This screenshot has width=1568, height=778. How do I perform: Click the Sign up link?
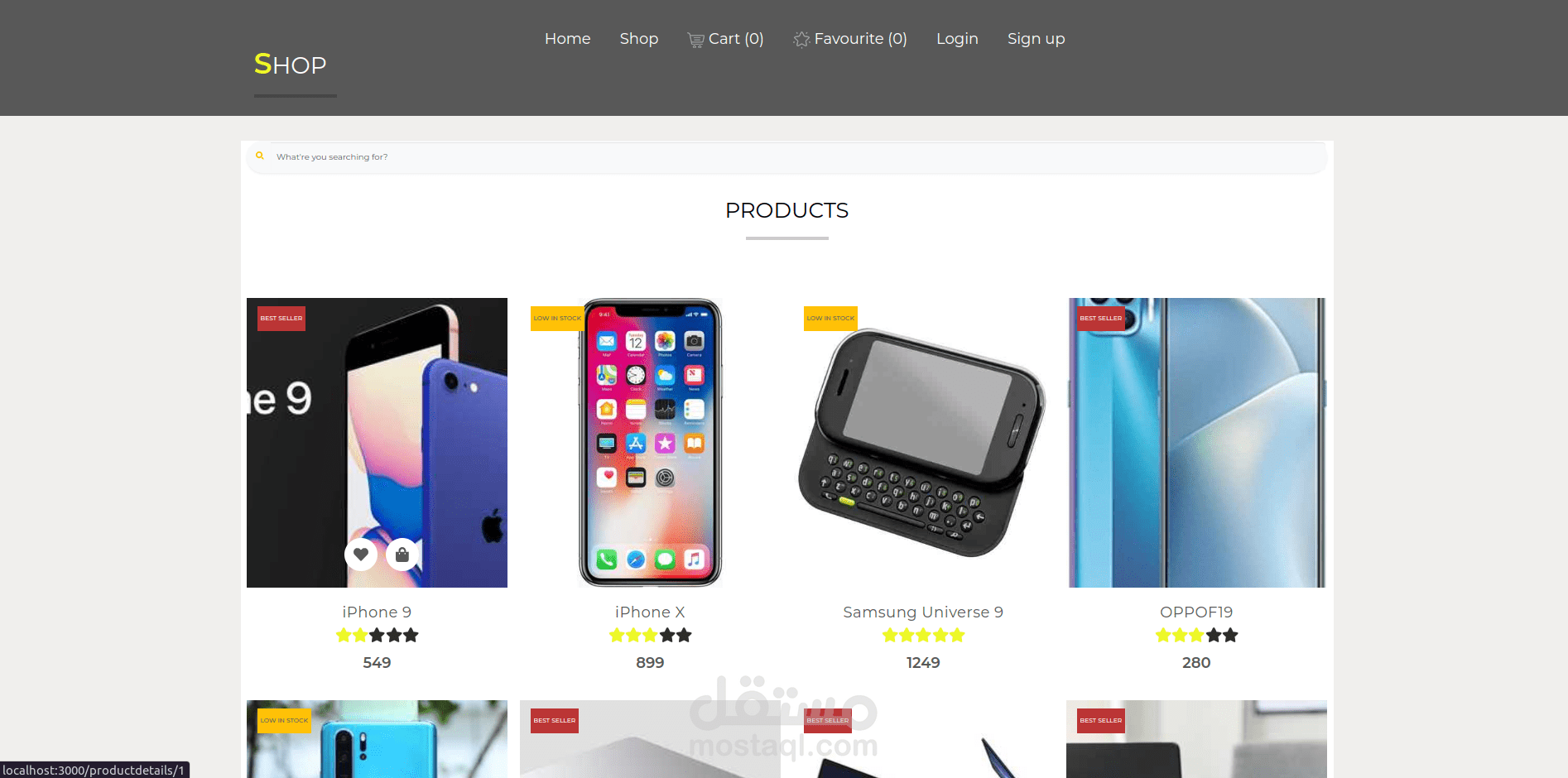click(x=1037, y=39)
